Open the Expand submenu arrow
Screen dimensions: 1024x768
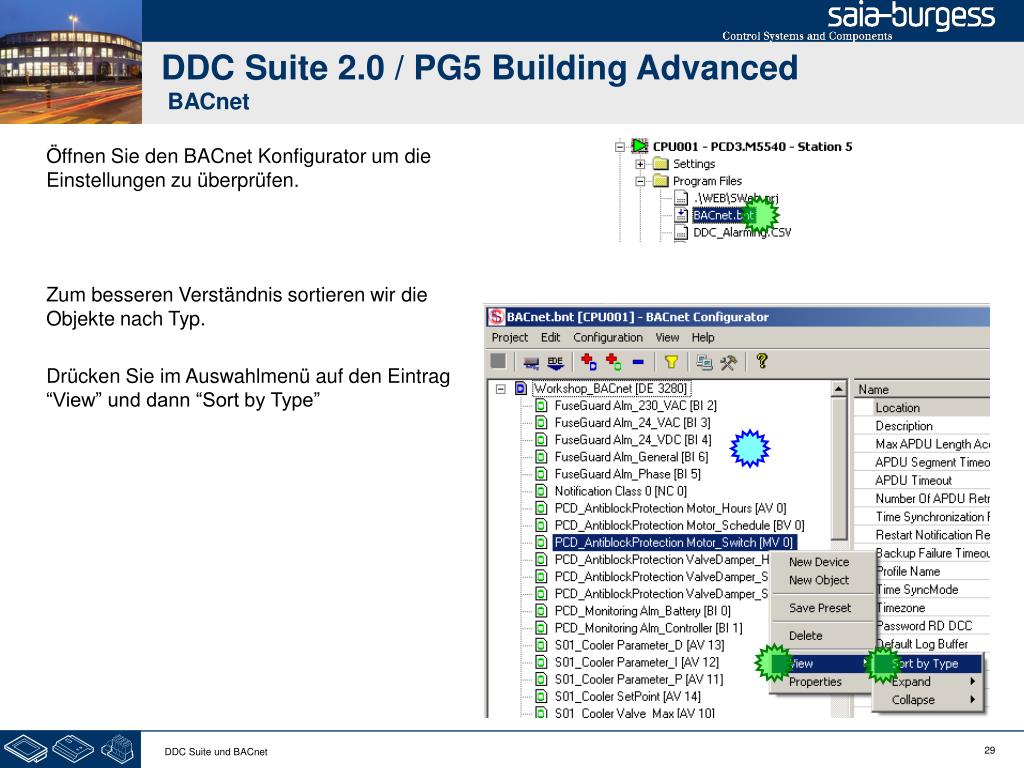point(972,681)
